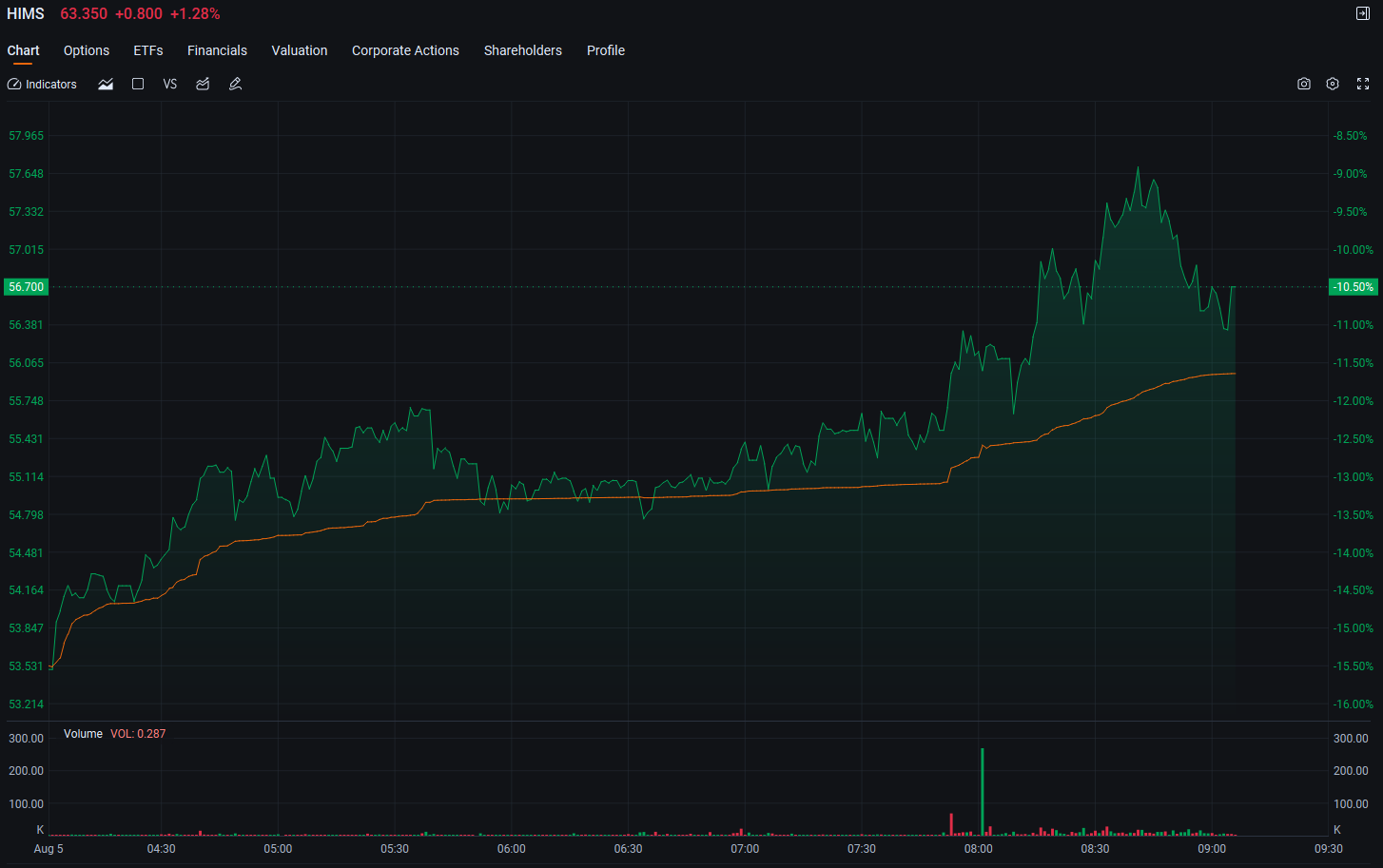Click the -15.00% percent axis label
1383x868 pixels.
(1354, 628)
